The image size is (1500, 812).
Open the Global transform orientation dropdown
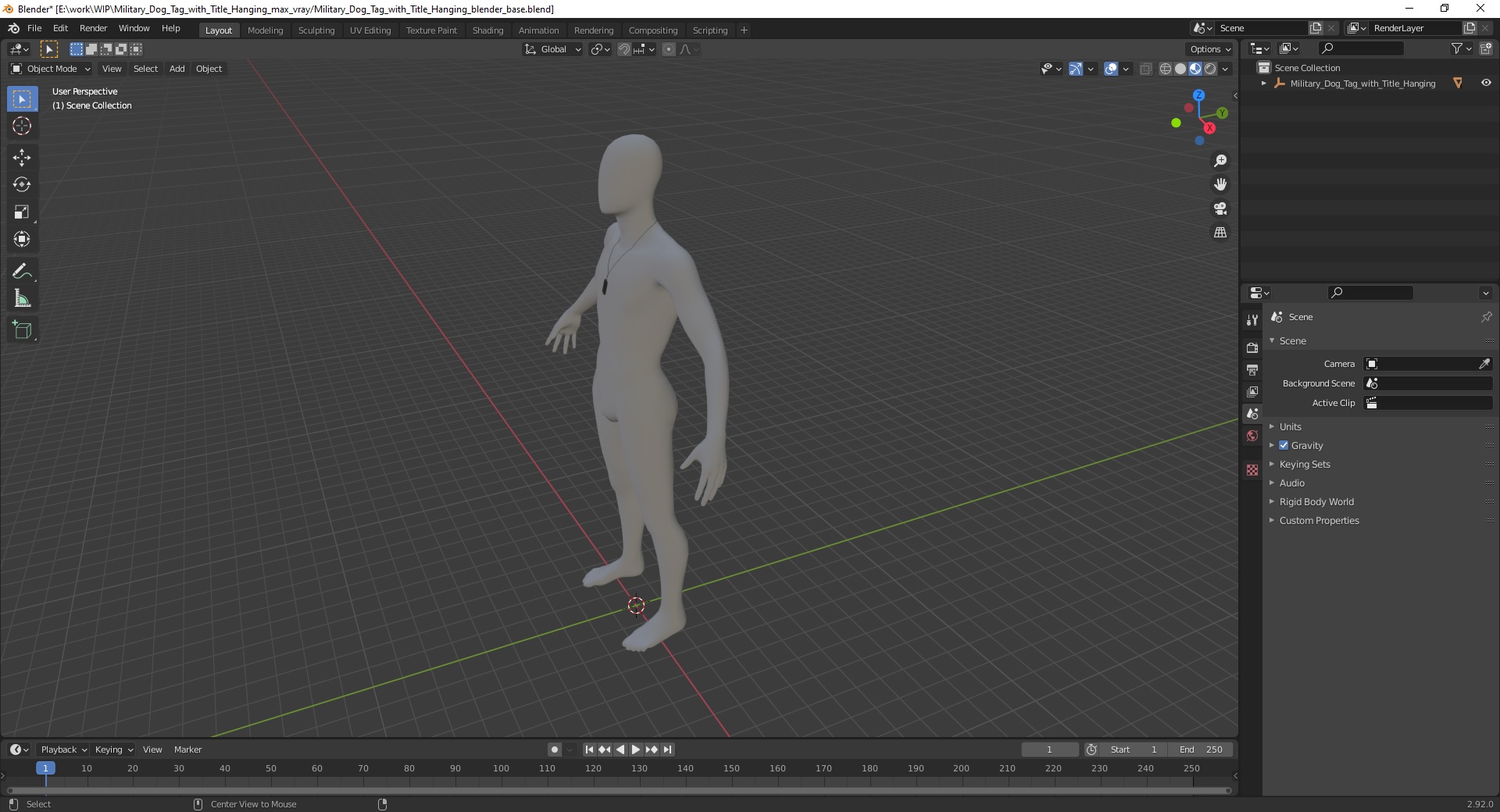pyautogui.click(x=553, y=49)
